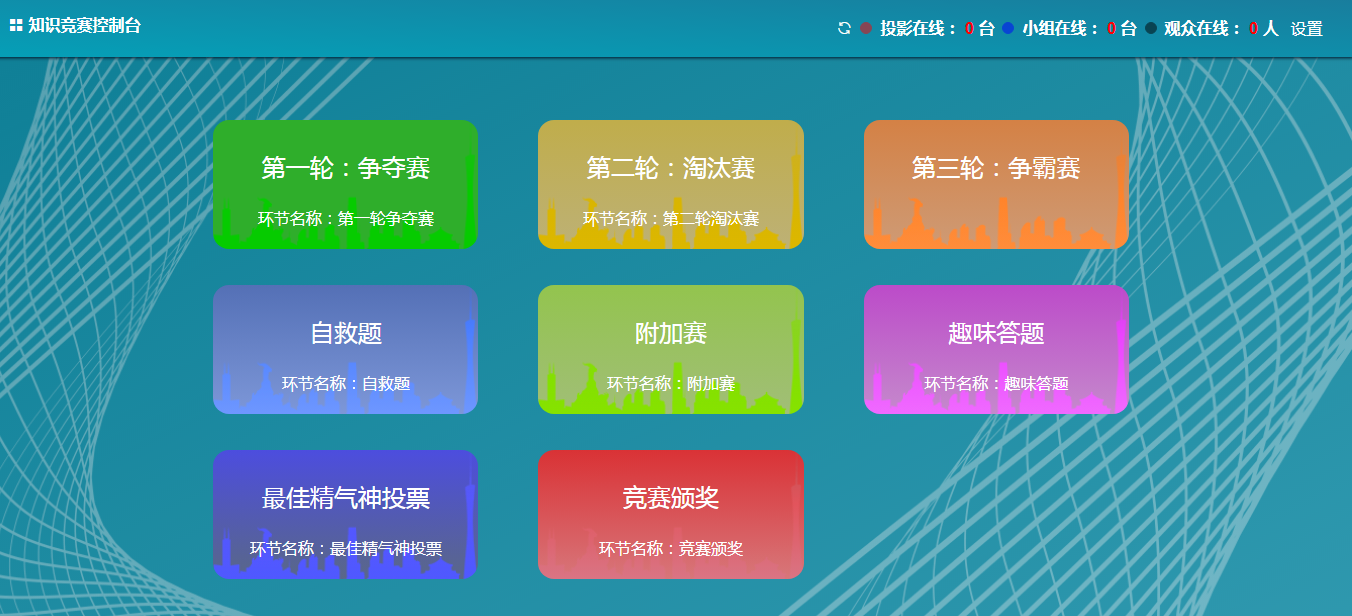Click the 观众在线 status label
This screenshot has height=616, width=1352.
coord(1202,29)
